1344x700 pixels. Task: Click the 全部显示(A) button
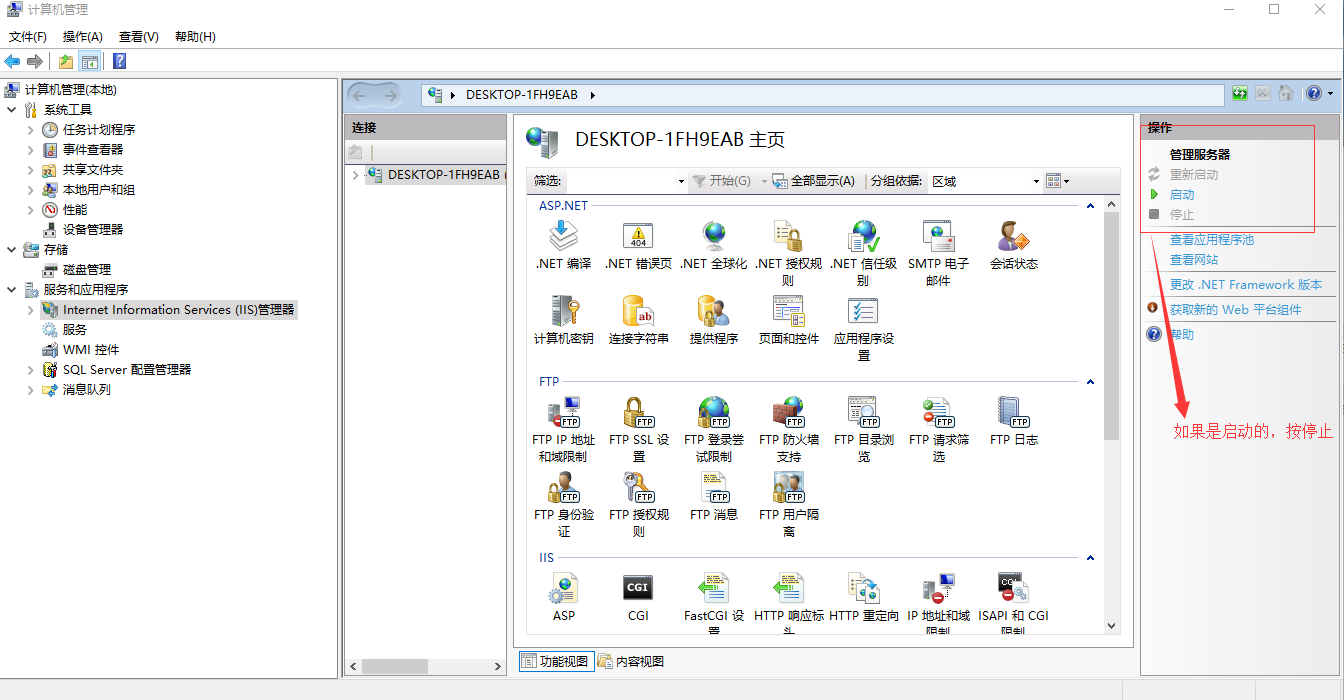tap(814, 181)
